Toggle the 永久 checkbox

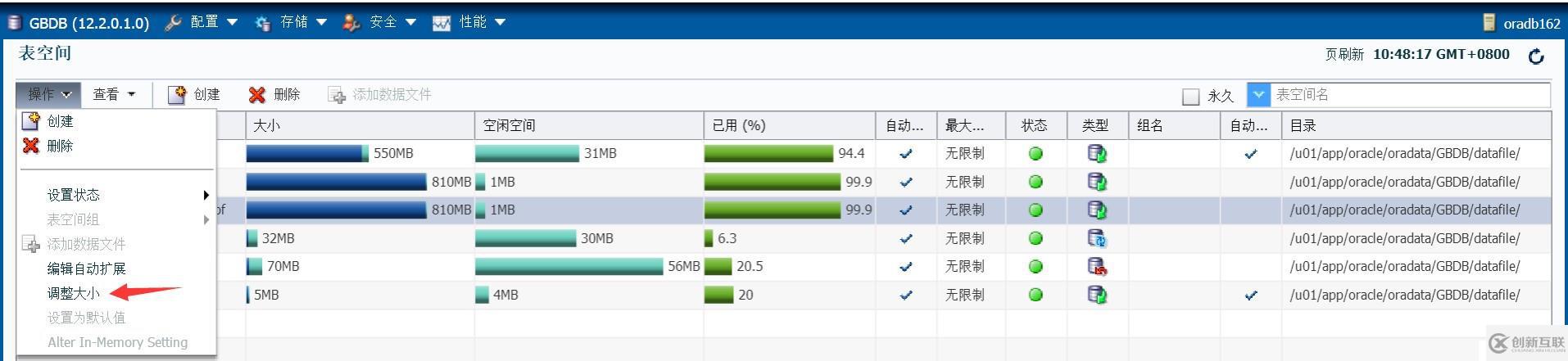pos(1190,97)
